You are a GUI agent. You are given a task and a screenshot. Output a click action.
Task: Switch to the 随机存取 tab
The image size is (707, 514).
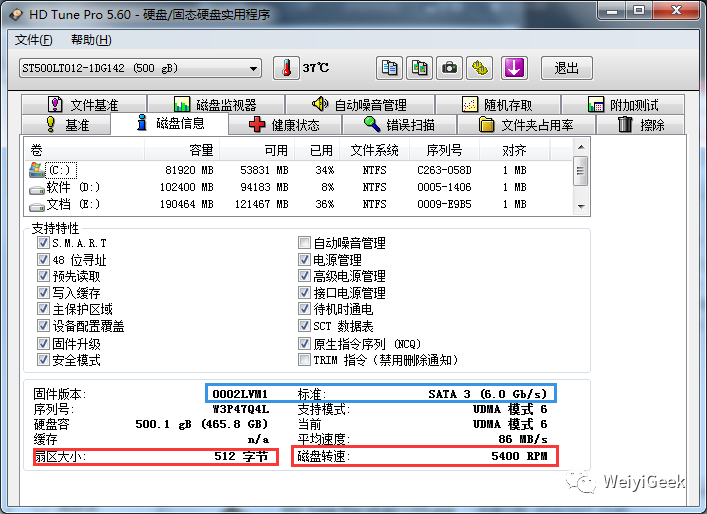click(x=498, y=105)
